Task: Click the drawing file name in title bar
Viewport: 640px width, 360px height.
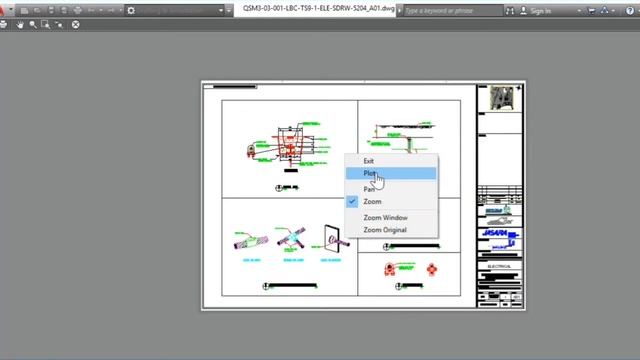Action: click(318, 9)
